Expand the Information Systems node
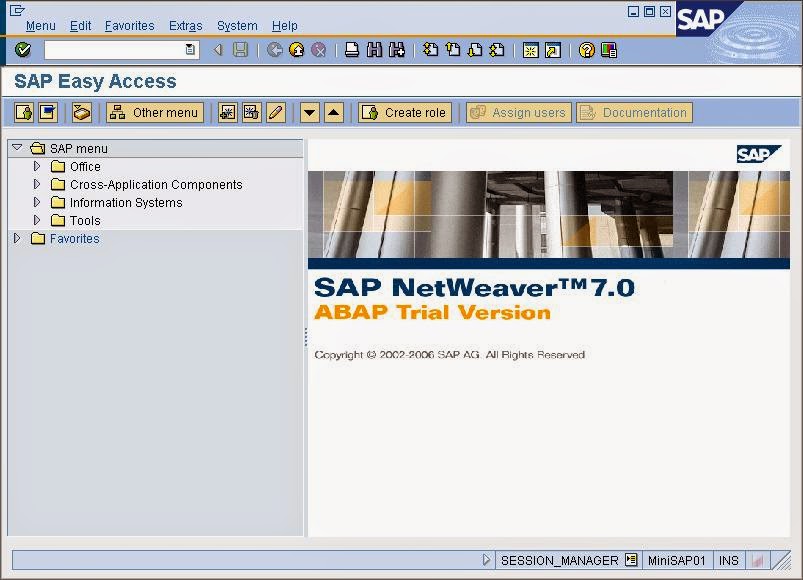 (x=36, y=202)
